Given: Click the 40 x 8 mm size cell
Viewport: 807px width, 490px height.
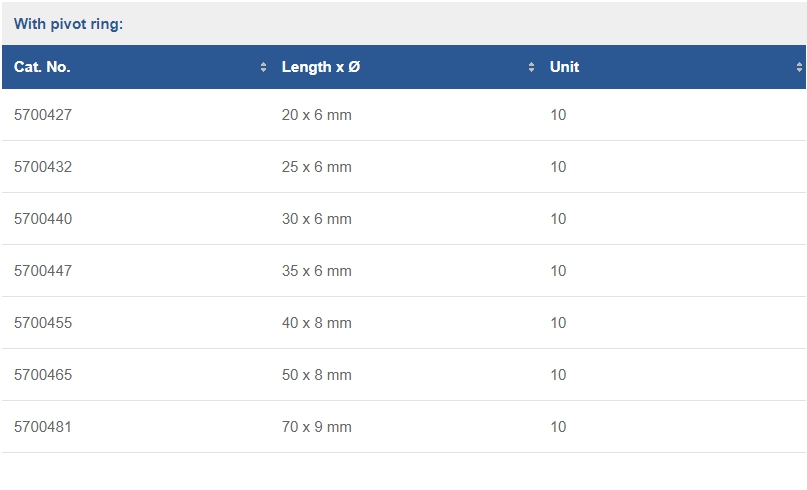Looking at the screenshot, I should (317, 323).
